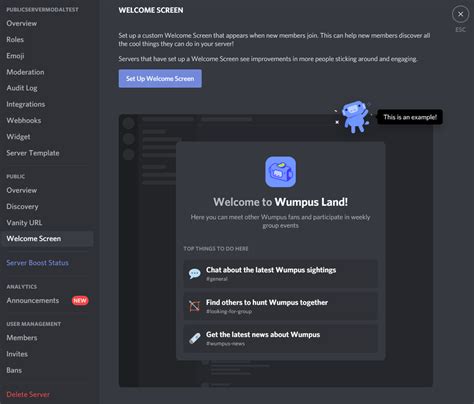
Task: Click the speech bubble chat icon
Action: [x=195, y=274]
